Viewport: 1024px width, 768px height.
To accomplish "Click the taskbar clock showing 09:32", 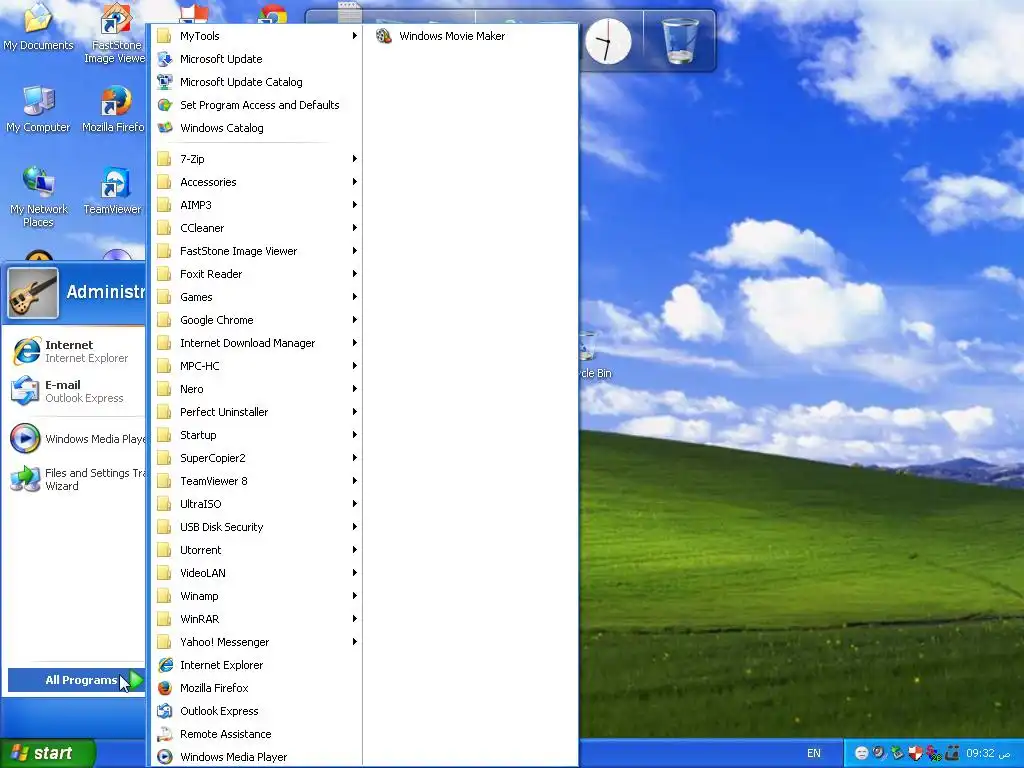I will pyautogui.click(x=988, y=753).
